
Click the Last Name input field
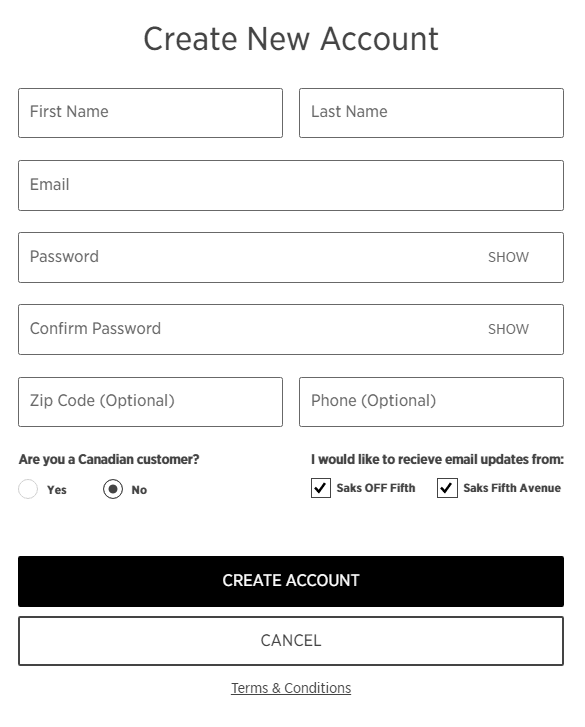click(431, 113)
